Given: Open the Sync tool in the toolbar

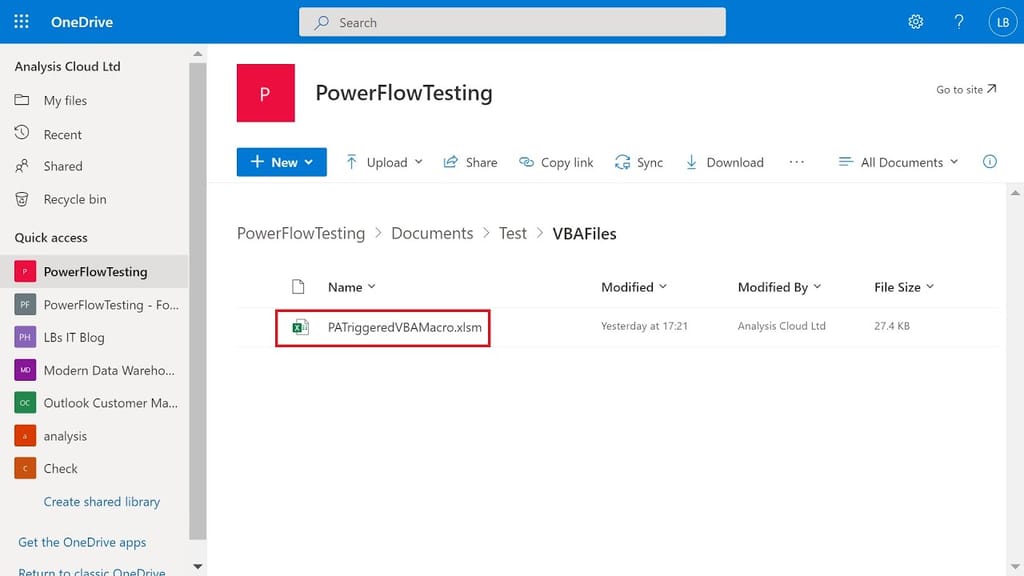Looking at the screenshot, I should (x=639, y=162).
